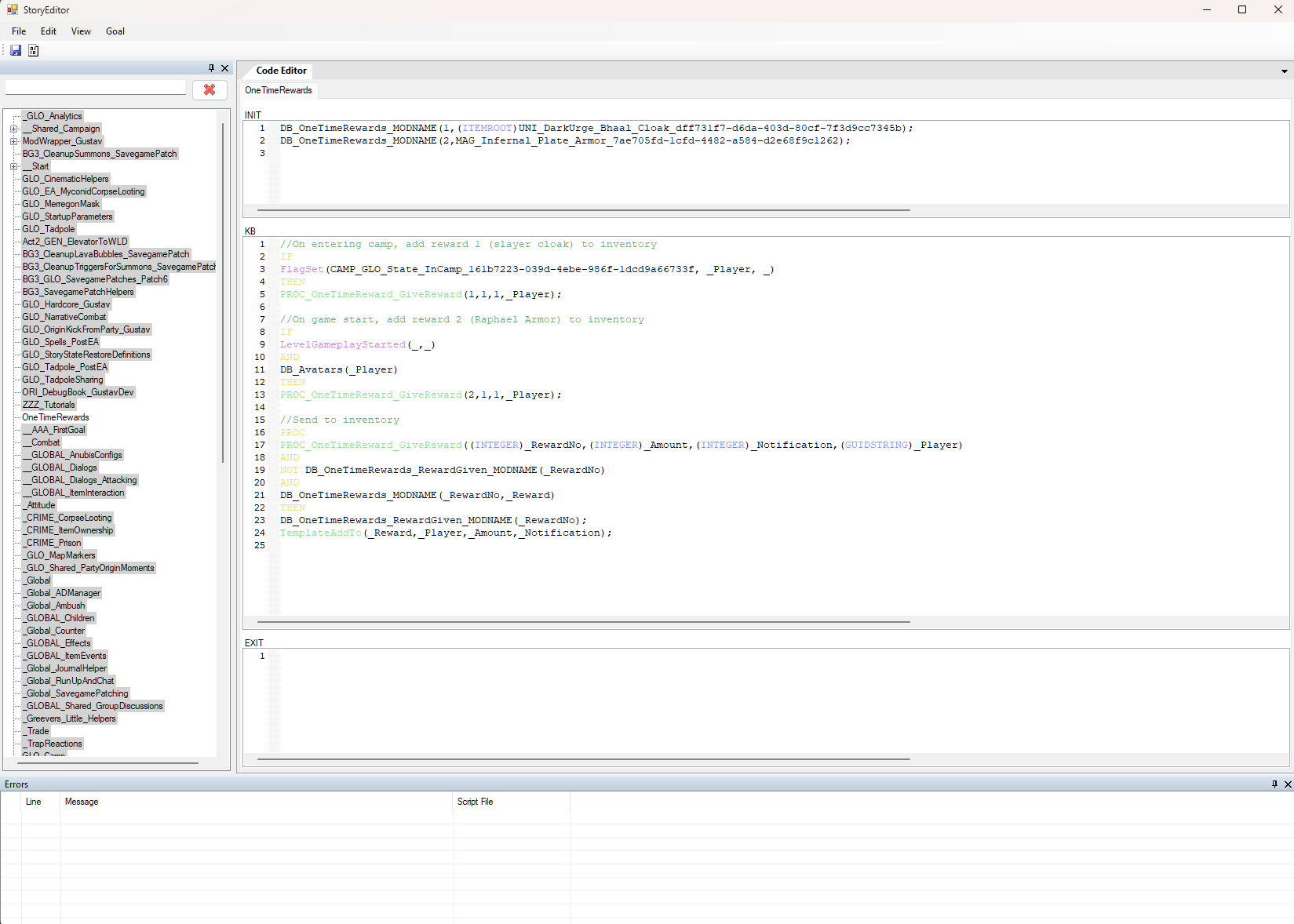1294x924 pixels.
Task: Pin the Errors panel
Action: [x=1274, y=784]
